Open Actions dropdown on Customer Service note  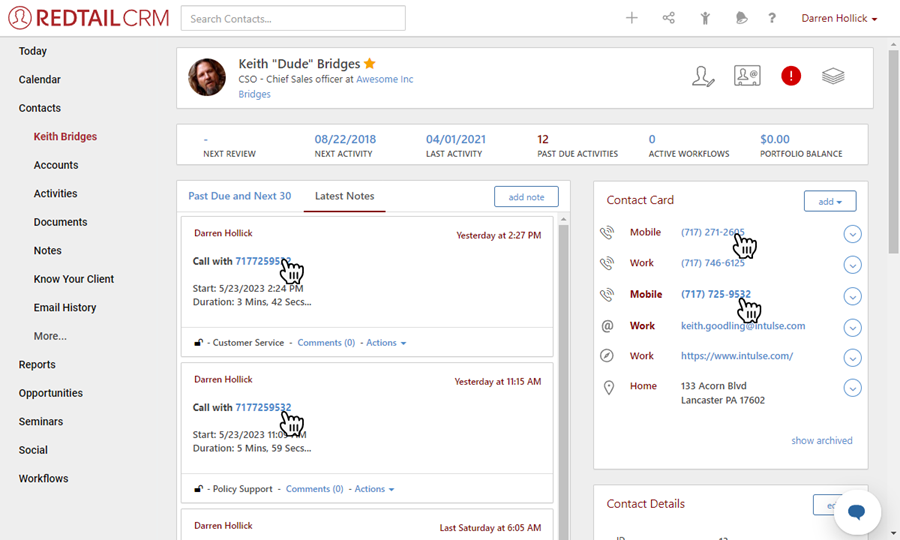pyautogui.click(x=386, y=343)
